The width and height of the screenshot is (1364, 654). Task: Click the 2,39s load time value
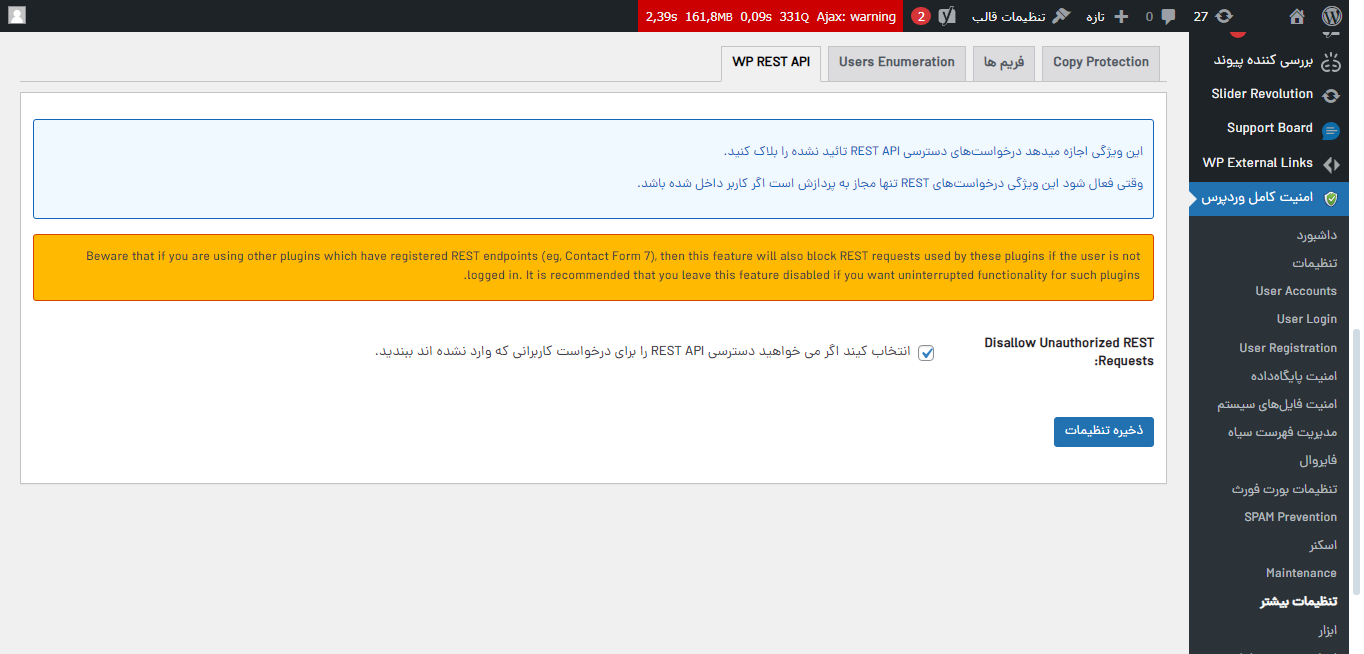pos(662,16)
